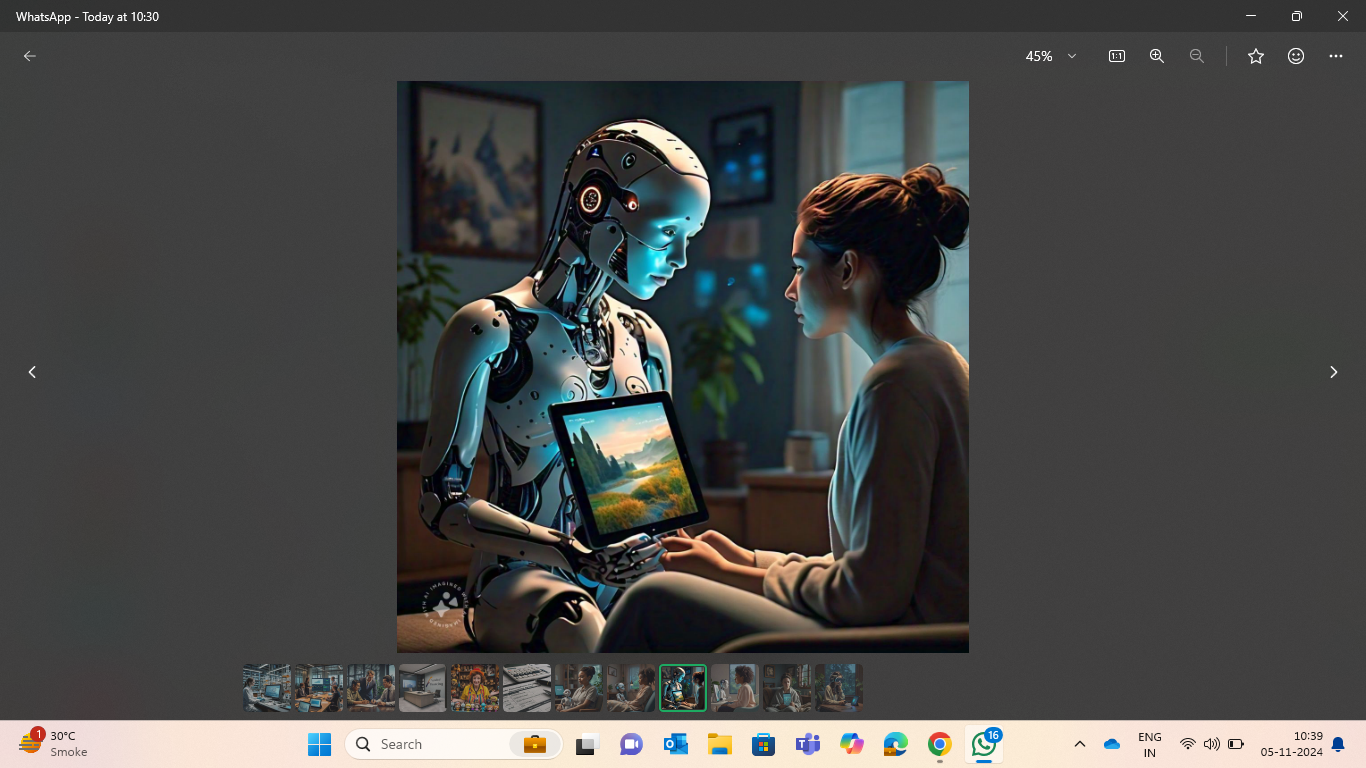The width and height of the screenshot is (1366, 768).
Task: Open the weather widget showing 30°C Smoke
Action: [54, 744]
